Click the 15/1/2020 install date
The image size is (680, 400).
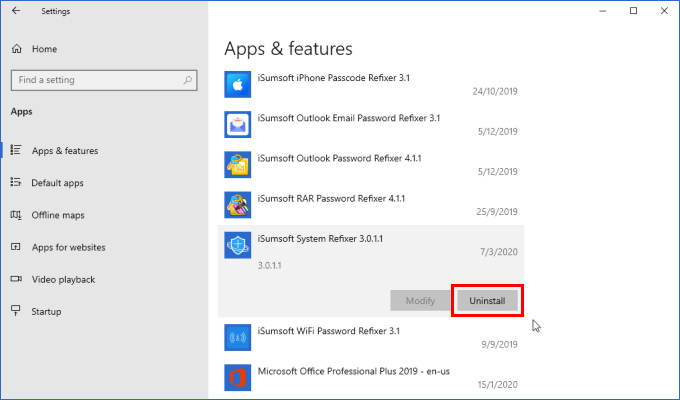pos(497,384)
